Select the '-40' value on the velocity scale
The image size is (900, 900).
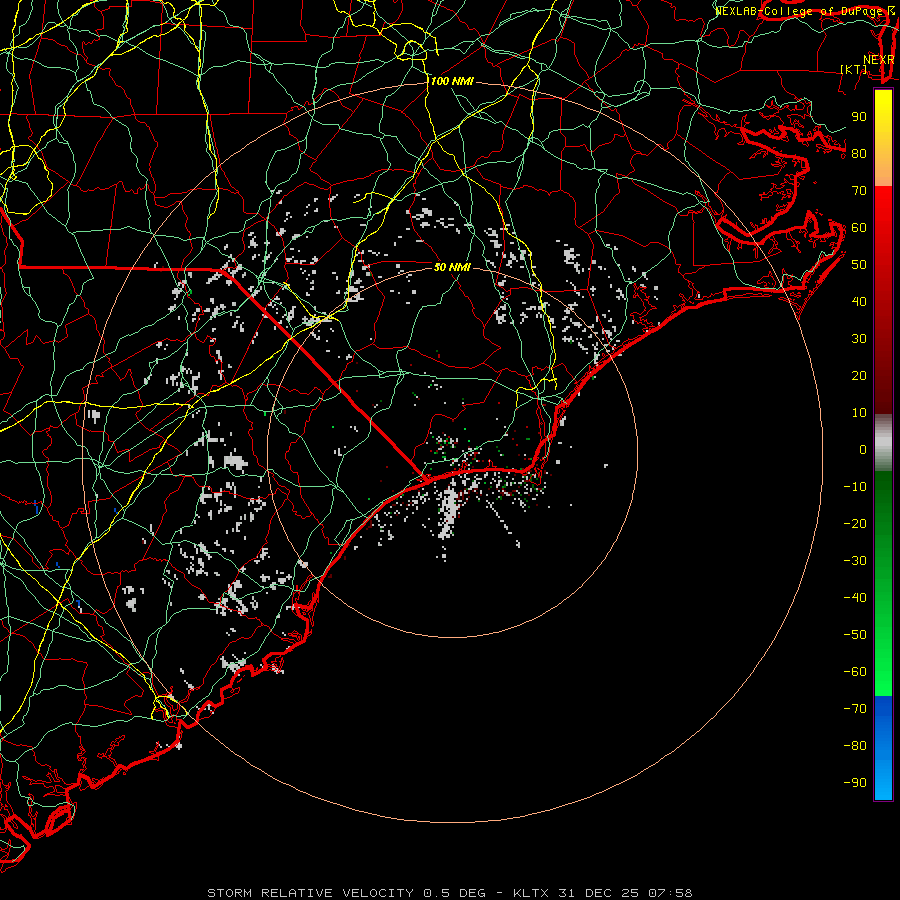pyautogui.click(x=855, y=598)
